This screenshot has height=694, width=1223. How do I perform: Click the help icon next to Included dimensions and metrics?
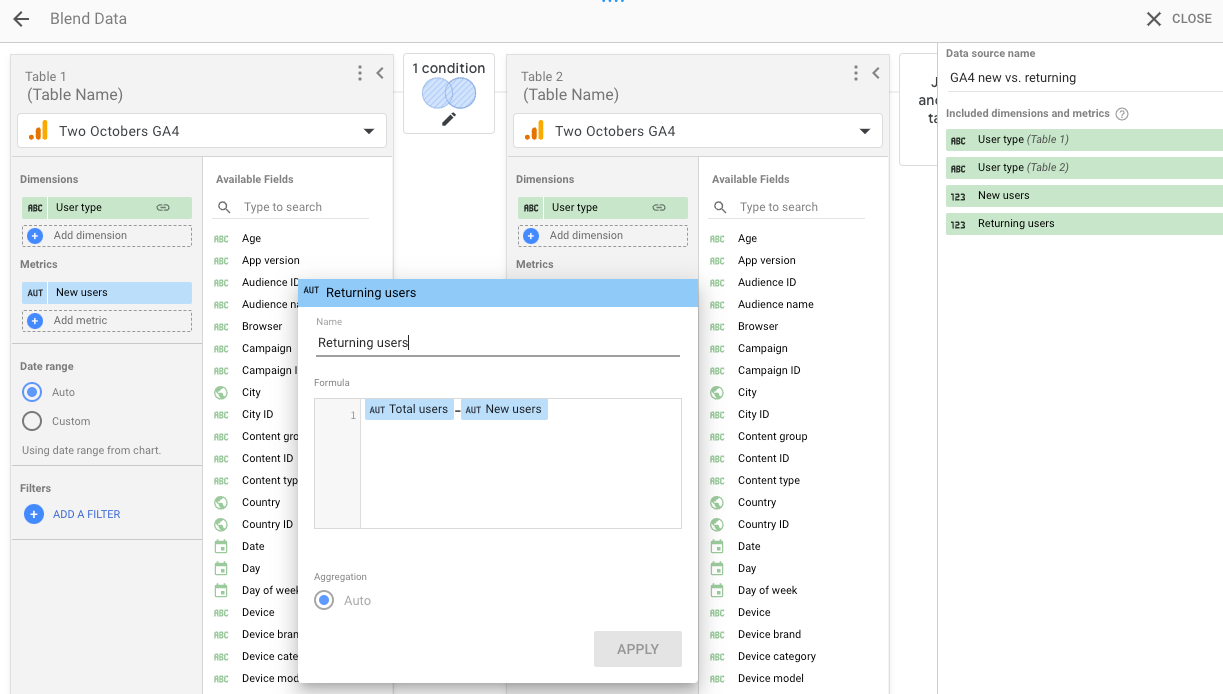(x=1121, y=114)
